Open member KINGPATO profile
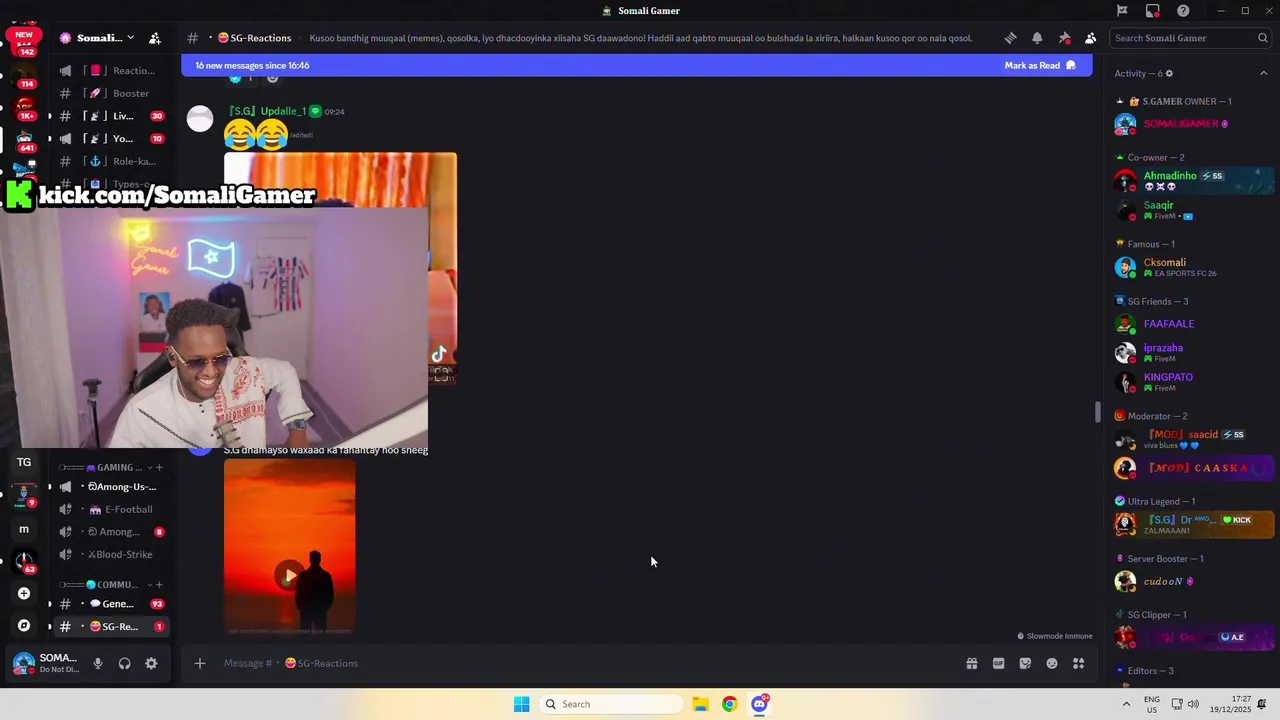Image resolution: width=1280 pixels, height=720 pixels. pyautogui.click(x=1193, y=381)
